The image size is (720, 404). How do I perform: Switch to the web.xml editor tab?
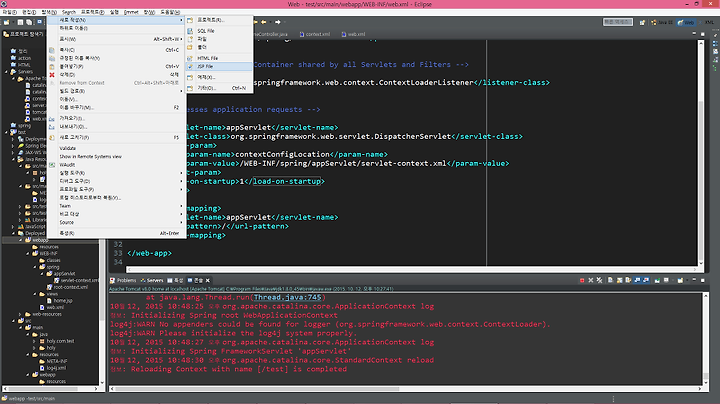(x=353, y=34)
